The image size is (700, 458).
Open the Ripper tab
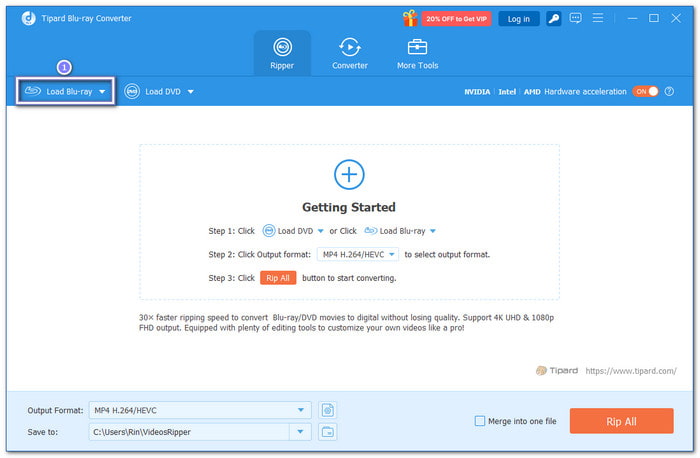(282, 54)
